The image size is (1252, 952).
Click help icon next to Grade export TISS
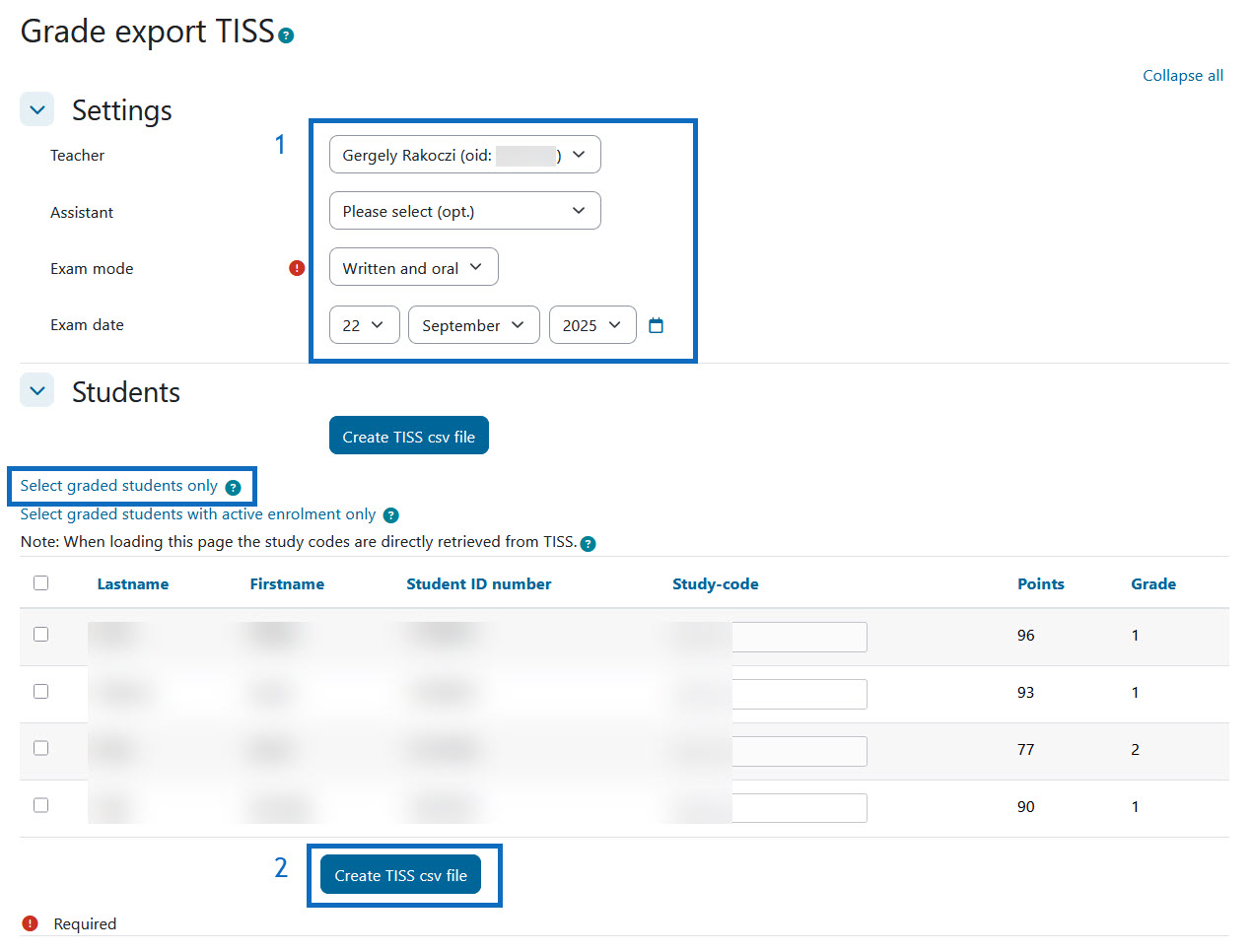click(x=286, y=35)
